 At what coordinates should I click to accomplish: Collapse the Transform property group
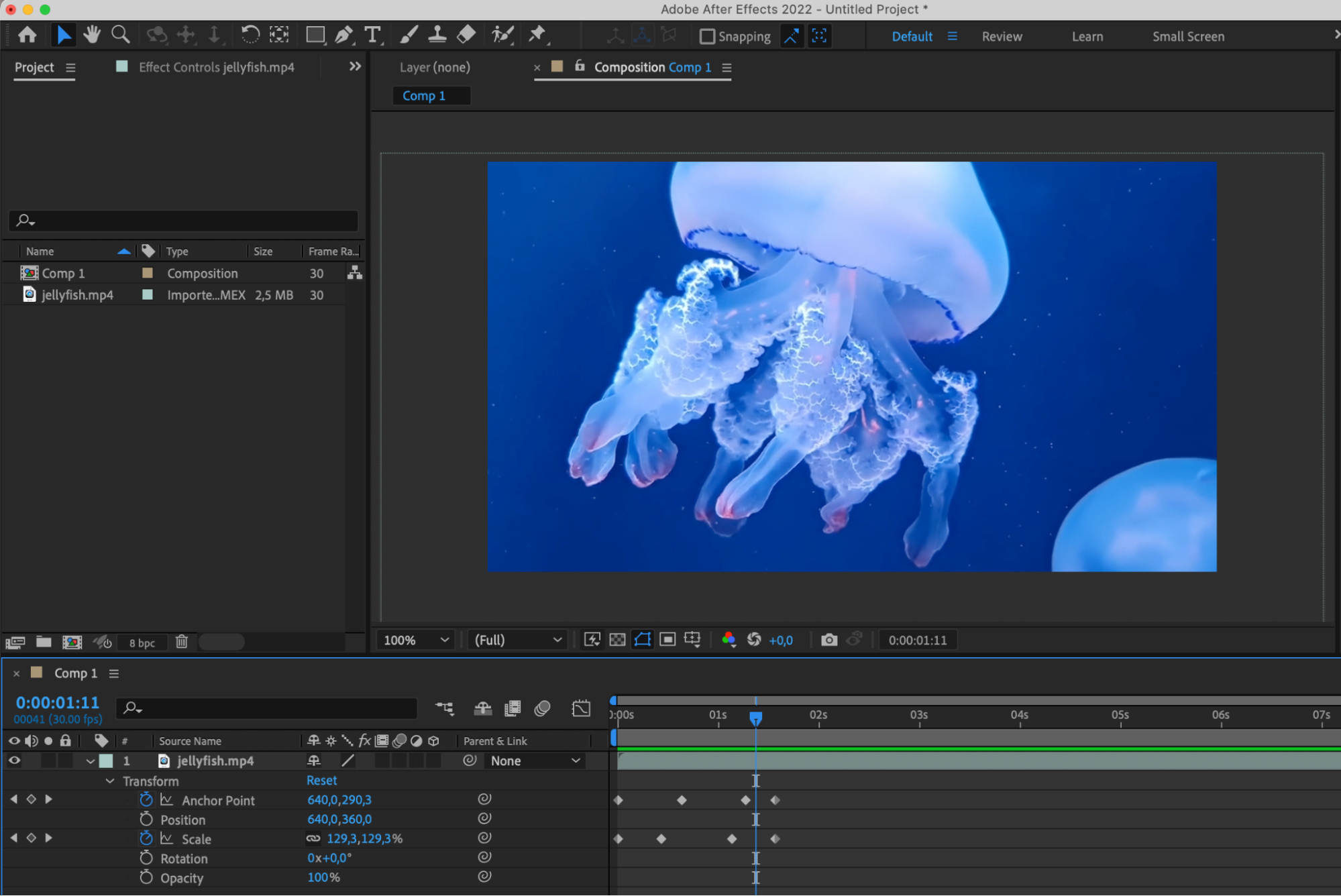pos(110,781)
